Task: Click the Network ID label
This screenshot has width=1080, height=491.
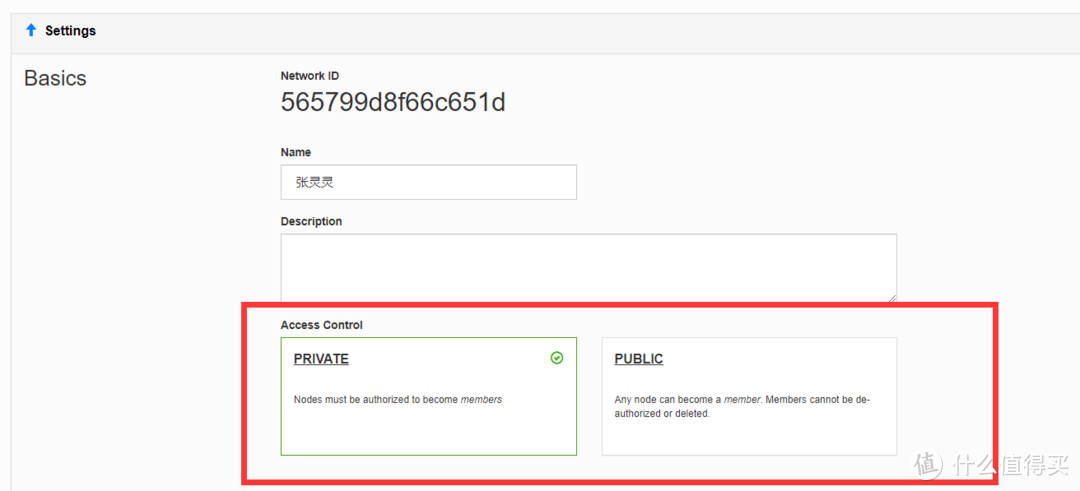Action: [x=310, y=76]
